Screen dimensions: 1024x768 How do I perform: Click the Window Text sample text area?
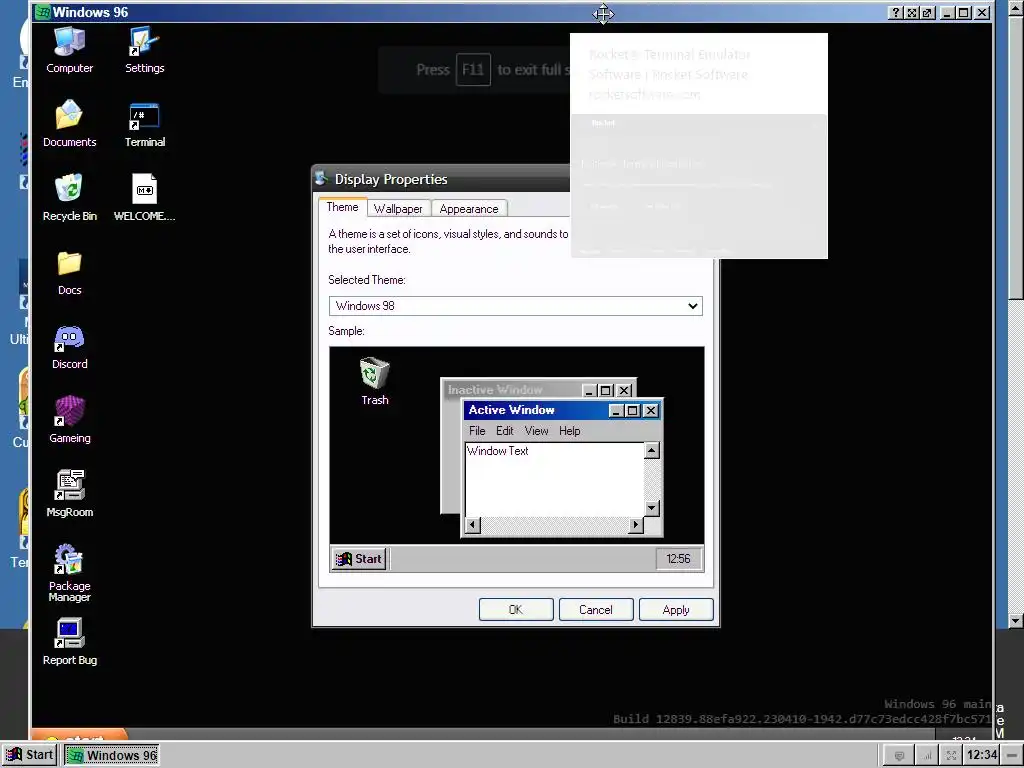point(554,479)
